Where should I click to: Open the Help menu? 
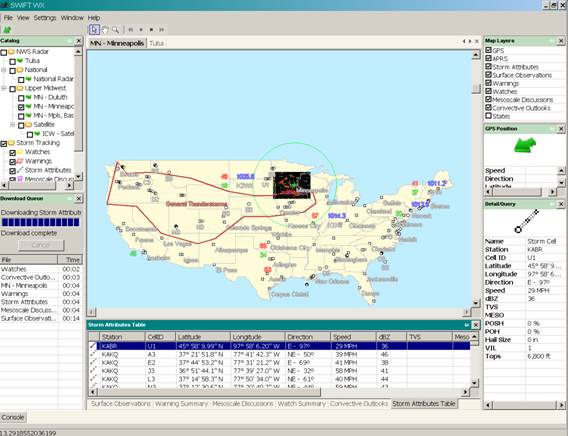tap(94, 18)
